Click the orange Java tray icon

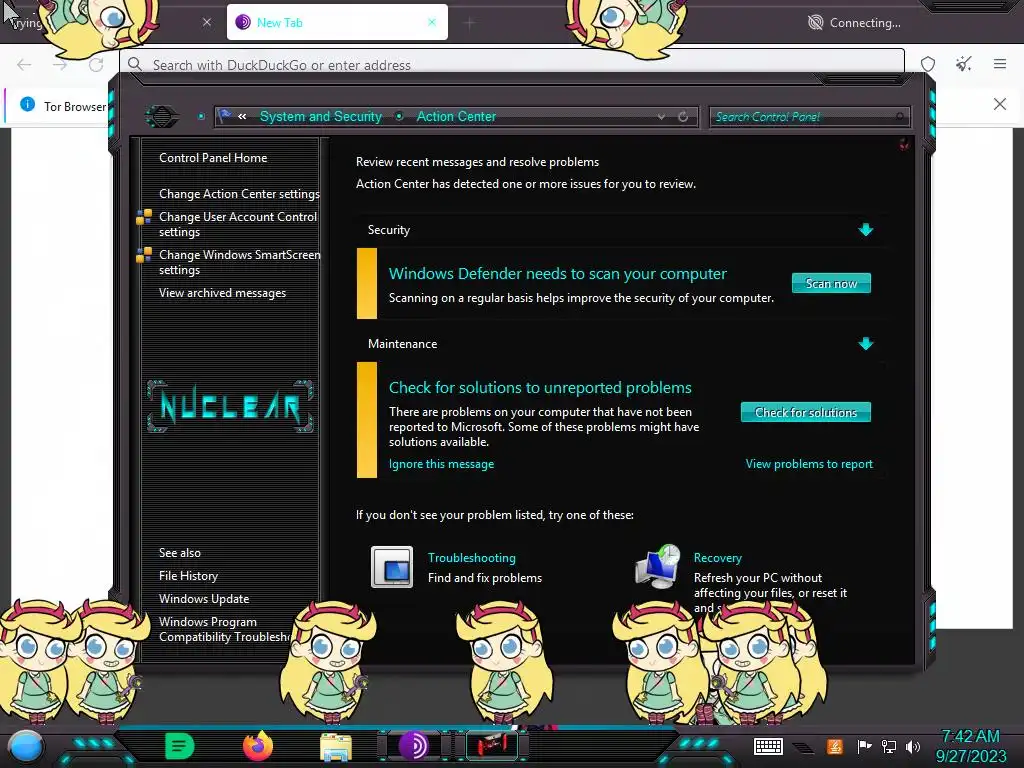point(835,746)
